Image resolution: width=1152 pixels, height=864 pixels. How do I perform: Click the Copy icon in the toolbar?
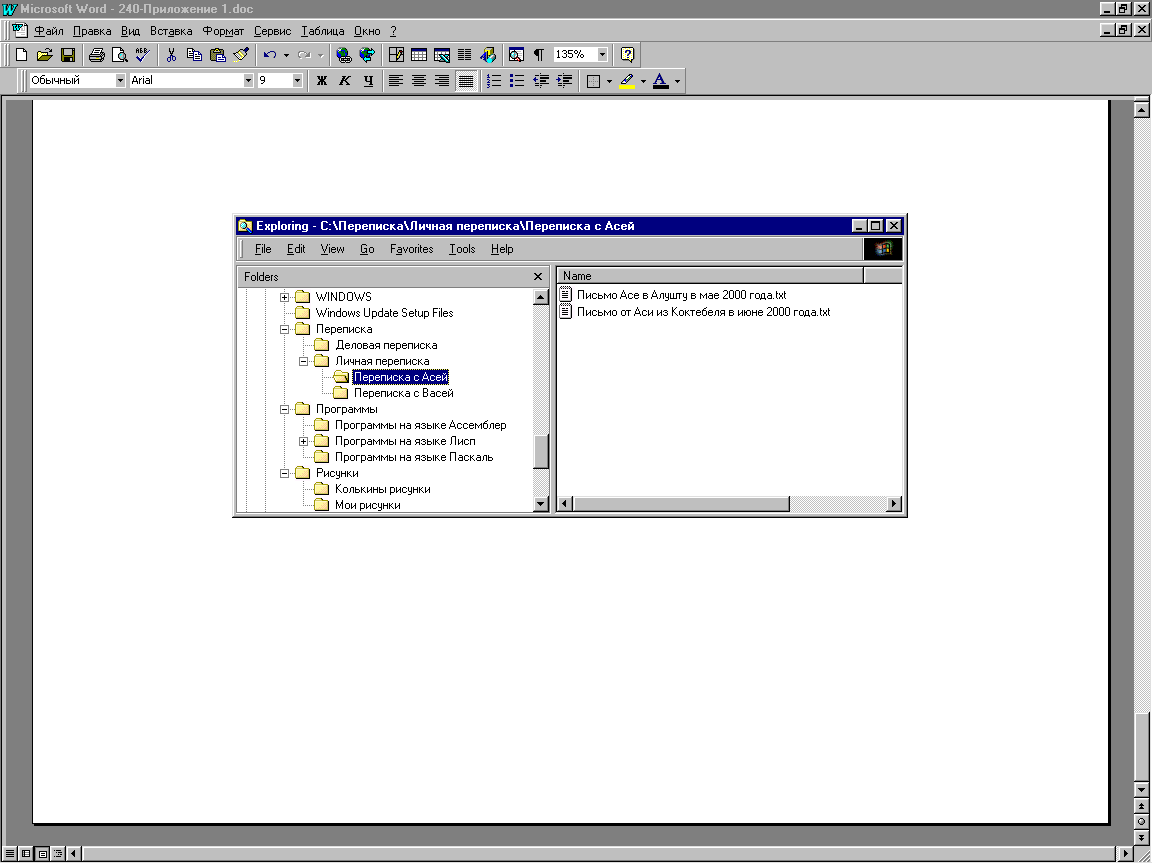point(194,54)
